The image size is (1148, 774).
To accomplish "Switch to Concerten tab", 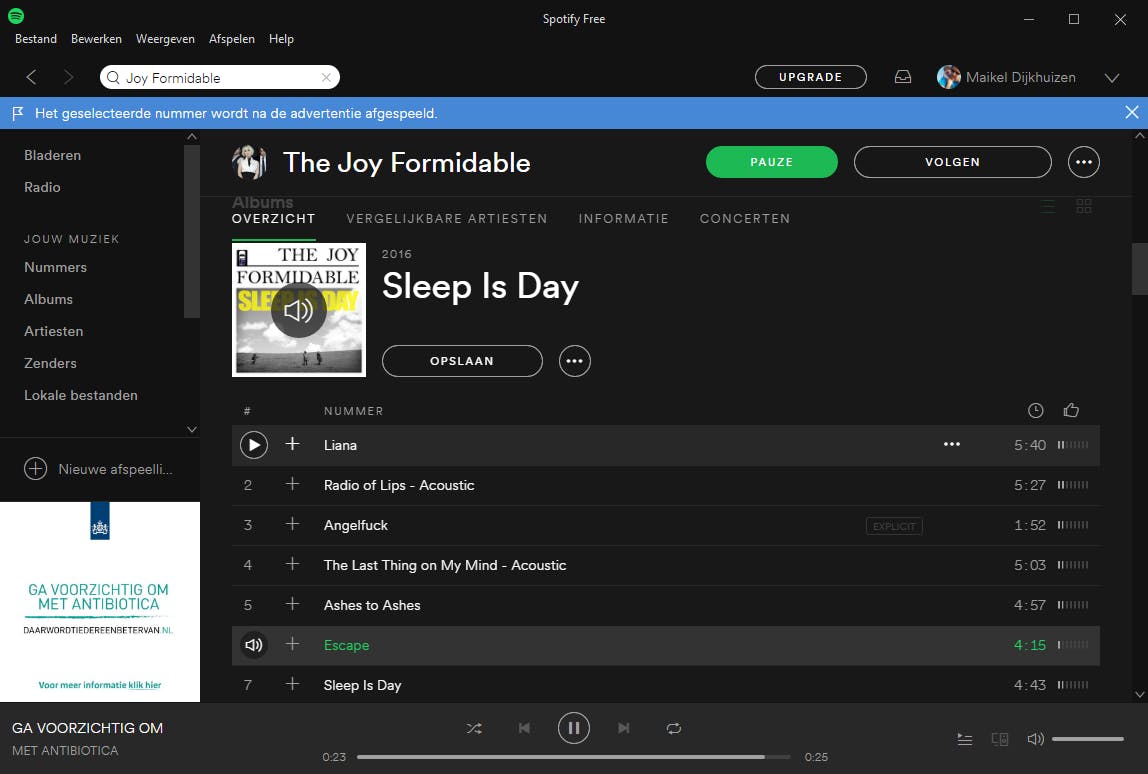I will pos(745,218).
